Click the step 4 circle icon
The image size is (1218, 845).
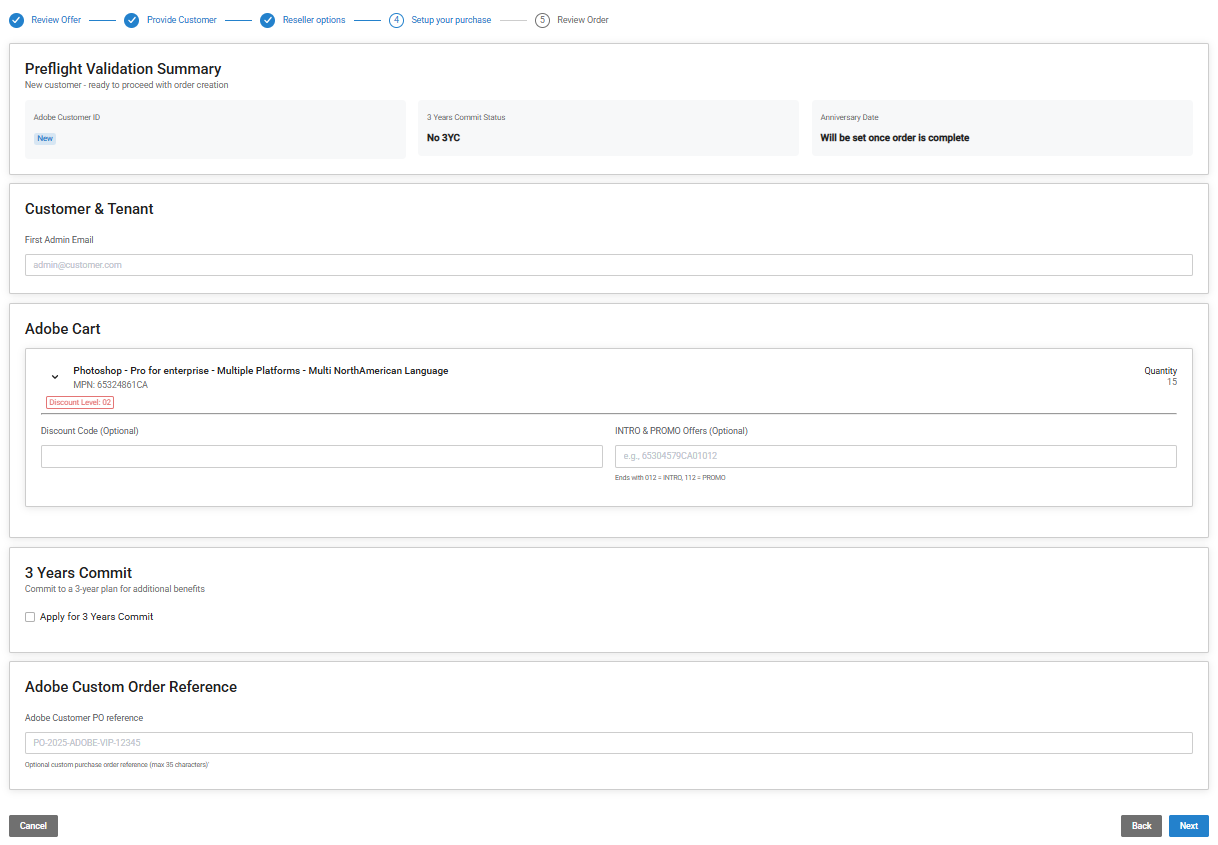(x=397, y=20)
